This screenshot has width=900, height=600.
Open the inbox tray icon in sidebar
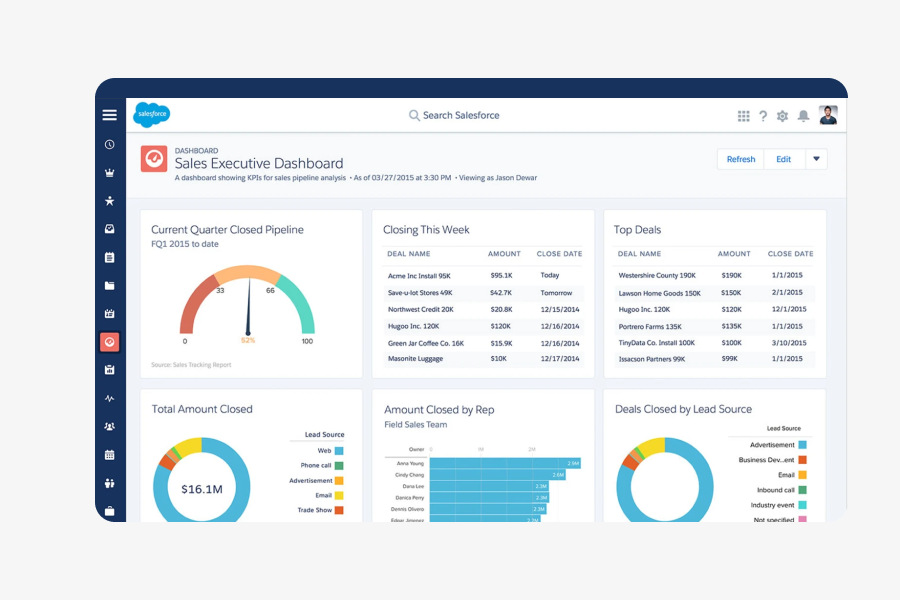pos(110,229)
